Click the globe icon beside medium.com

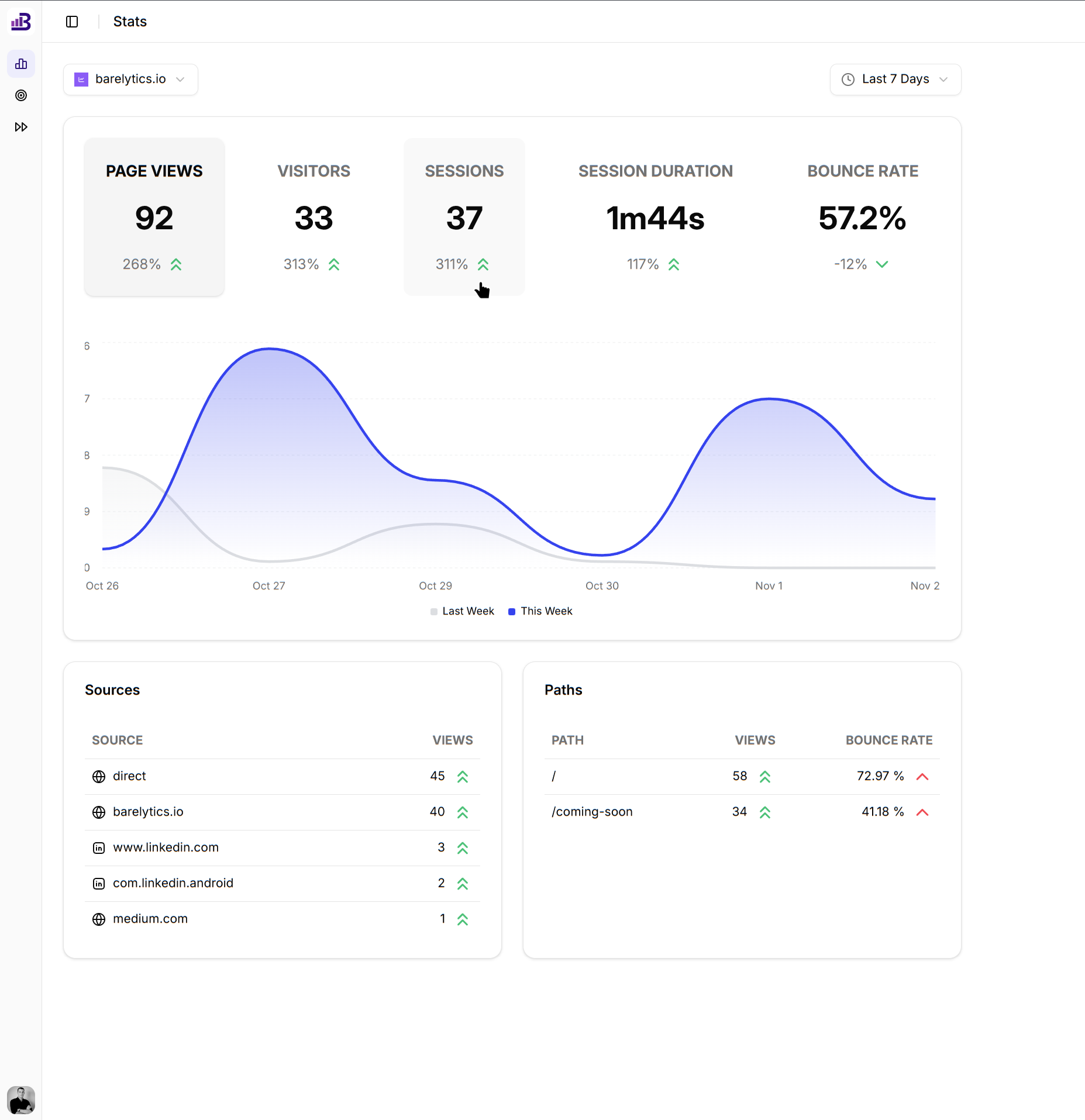(x=99, y=919)
